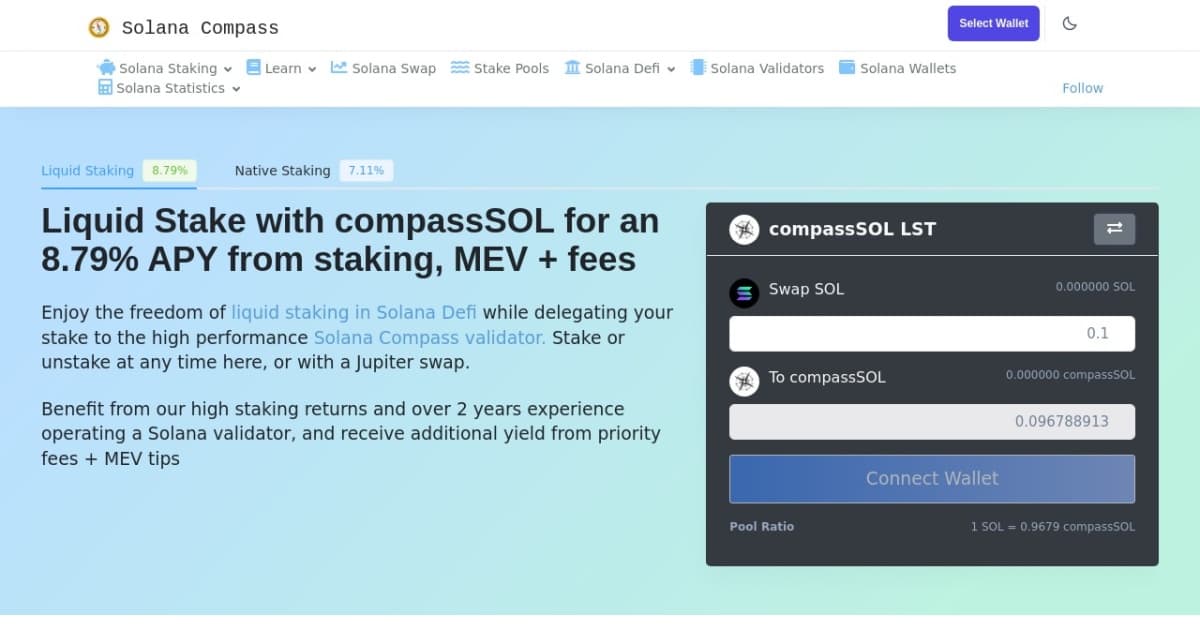Switch to the Native Staking tab
This screenshot has width=1200, height=630.
(283, 171)
